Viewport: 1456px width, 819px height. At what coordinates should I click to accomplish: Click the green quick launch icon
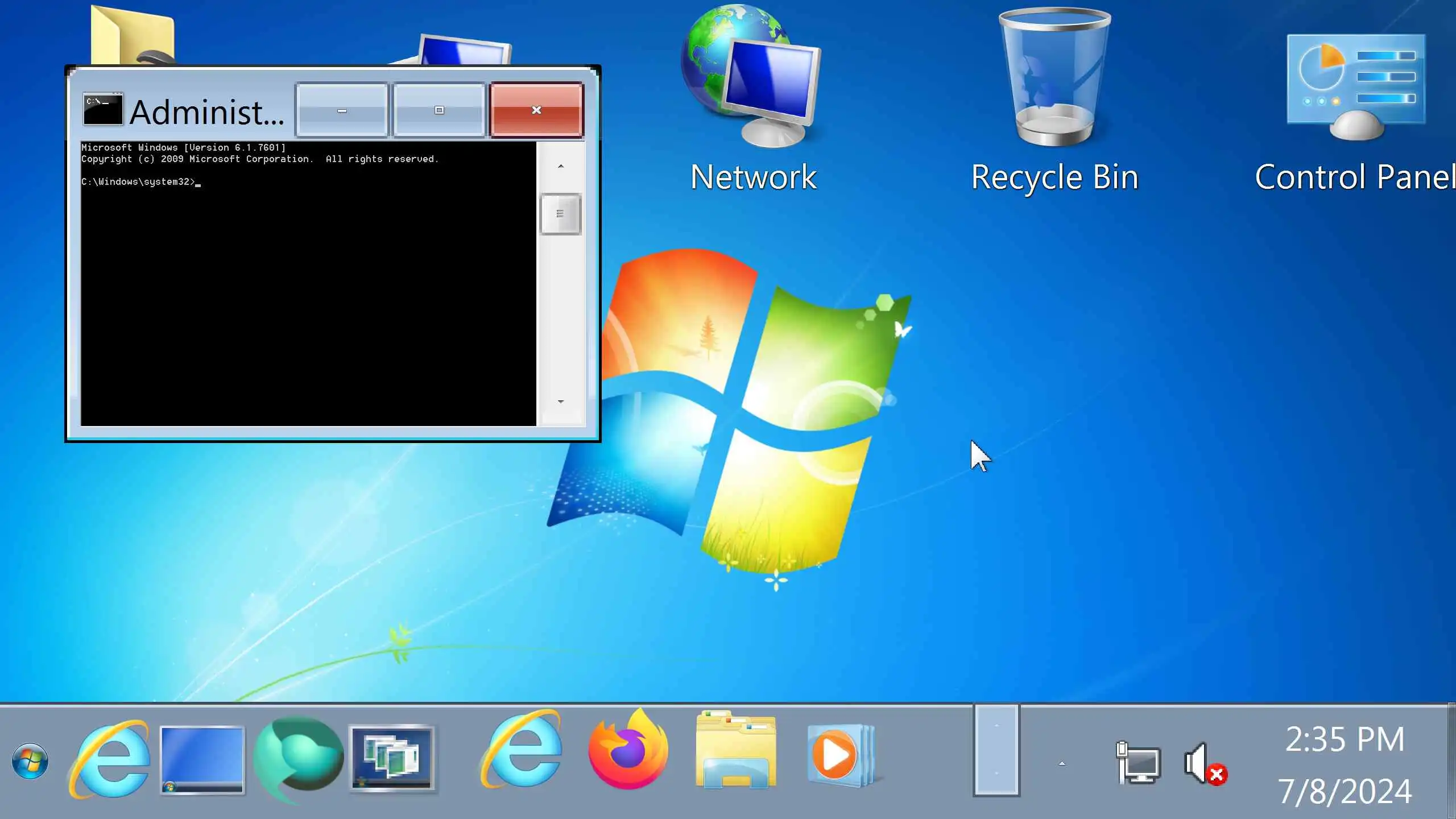(x=298, y=759)
